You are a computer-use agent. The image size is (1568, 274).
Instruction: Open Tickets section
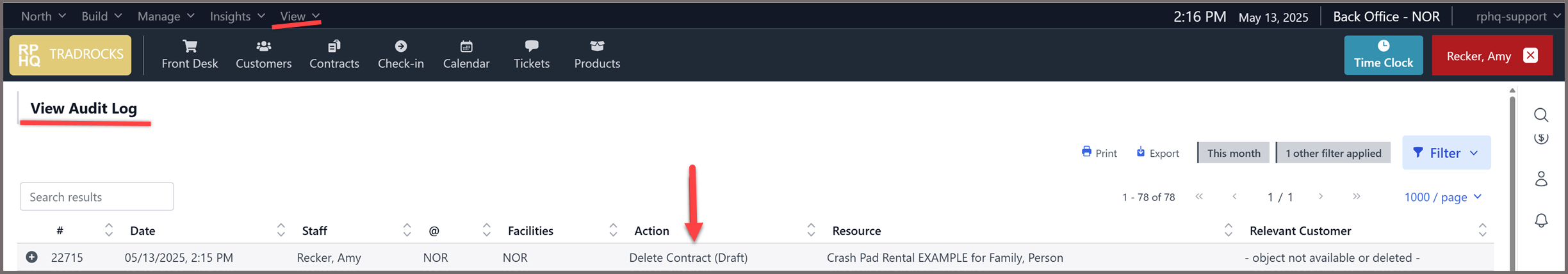coord(531,55)
